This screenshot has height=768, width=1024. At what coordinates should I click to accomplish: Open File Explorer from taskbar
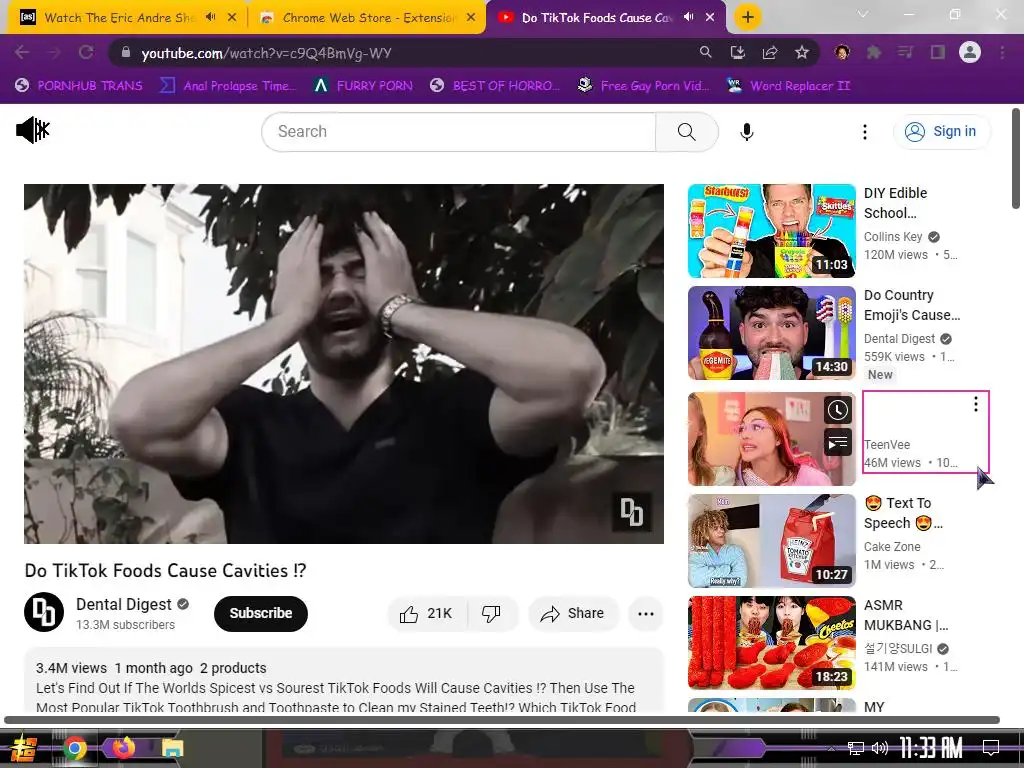172,748
